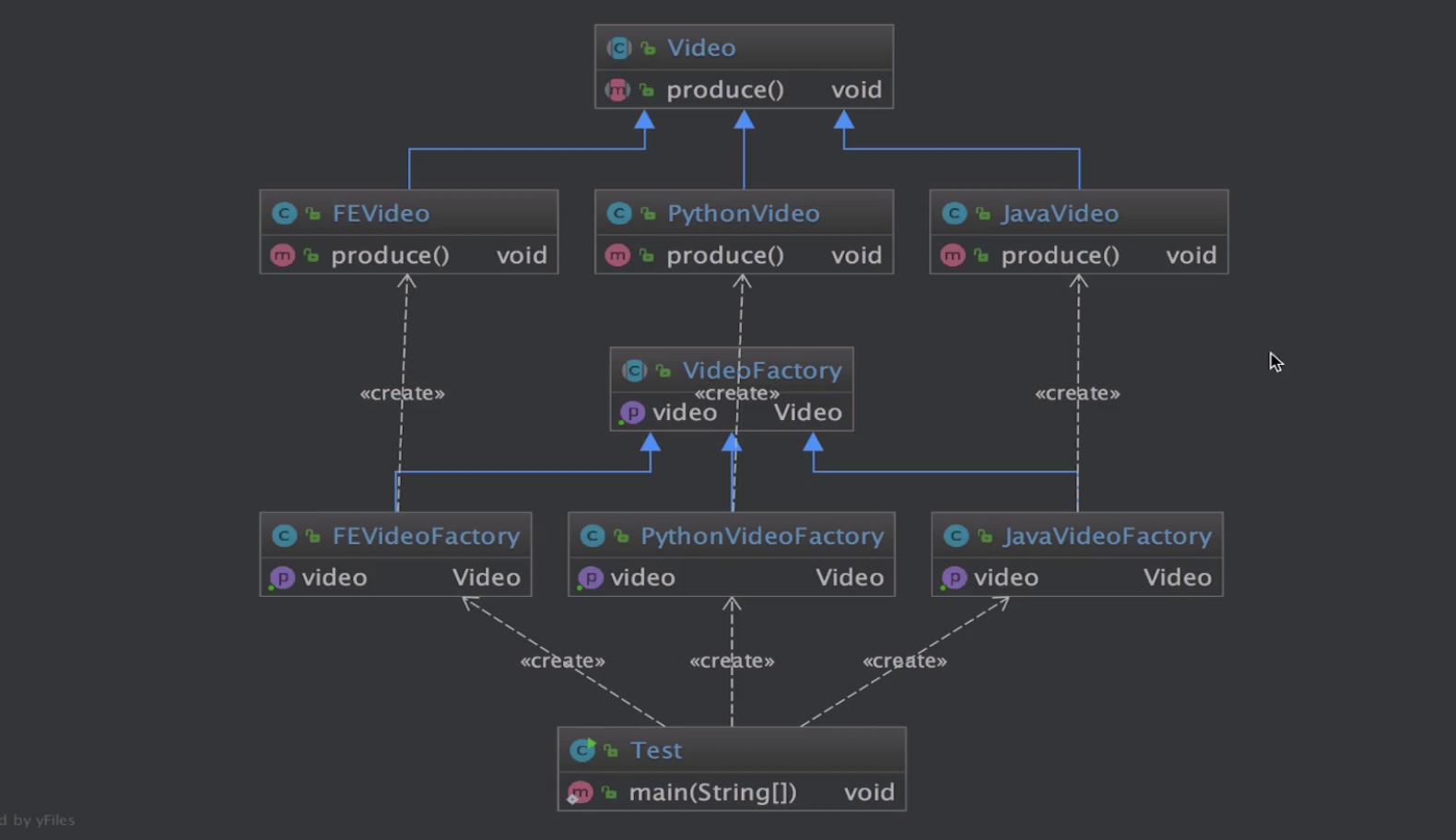Click «create» label above FEVideoFactory
1456x840 pixels.
402,393
